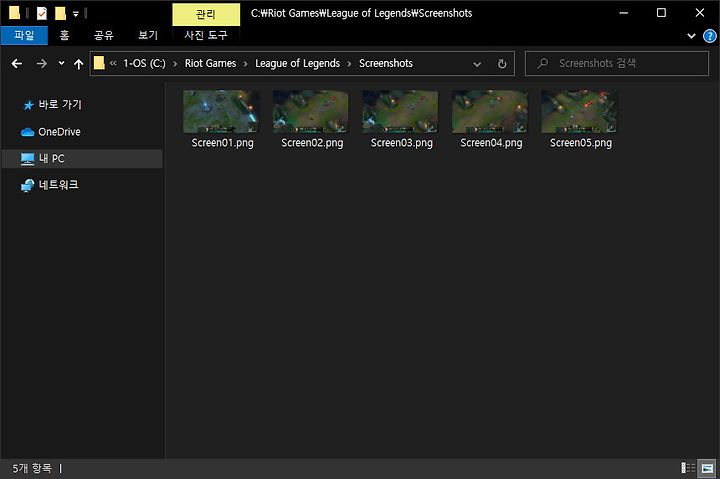Click the folder icon in address bar
The height and width of the screenshot is (479, 720).
pos(99,63)
